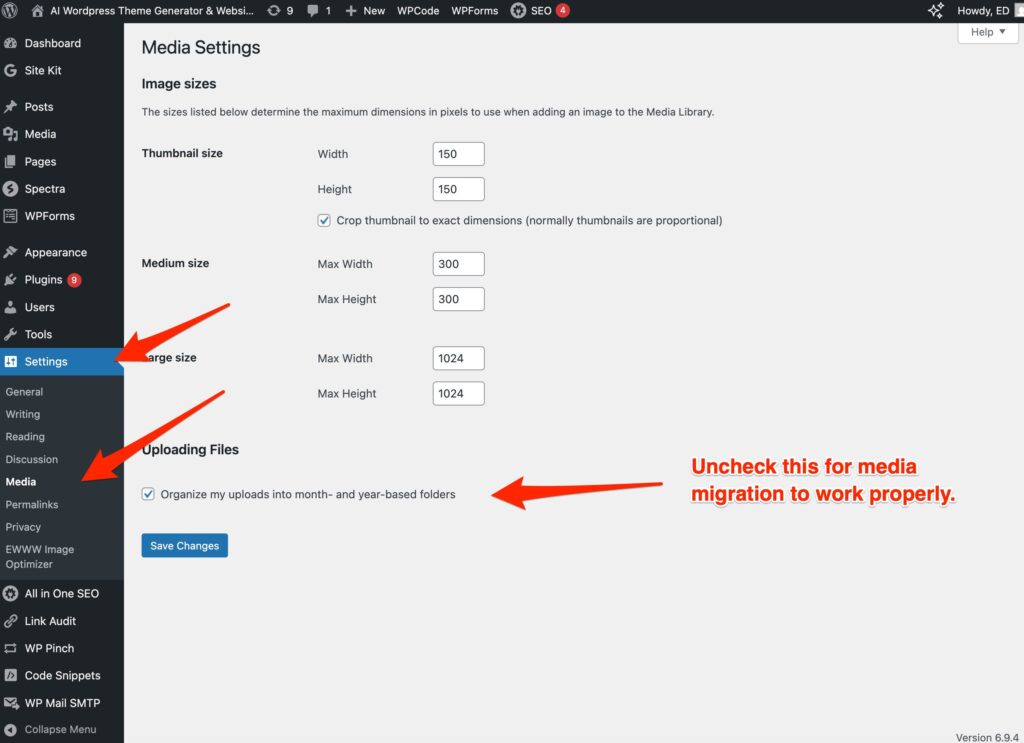Image resolution: width=1024 pixels, height=743 pixels.
Task: Click the Appearance paintbrush icon
Action: click(11, 253)
